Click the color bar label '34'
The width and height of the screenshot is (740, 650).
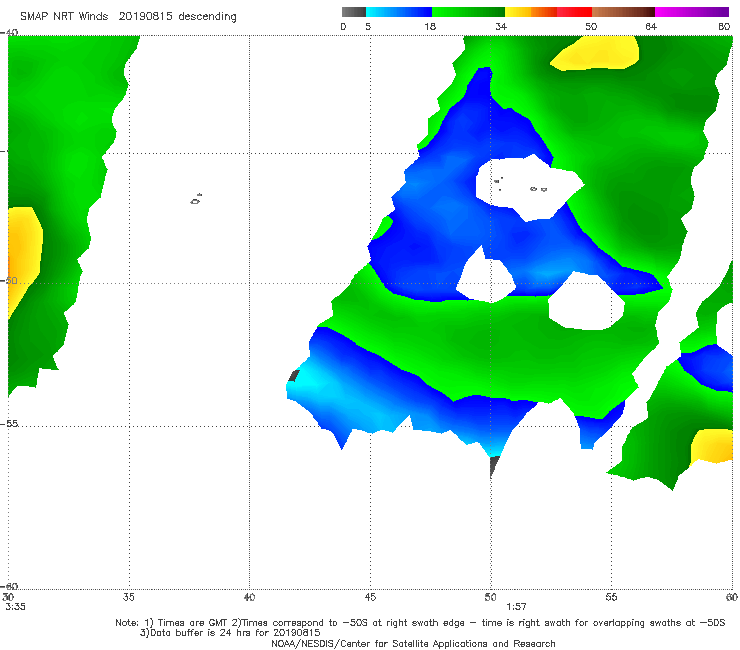501,26
